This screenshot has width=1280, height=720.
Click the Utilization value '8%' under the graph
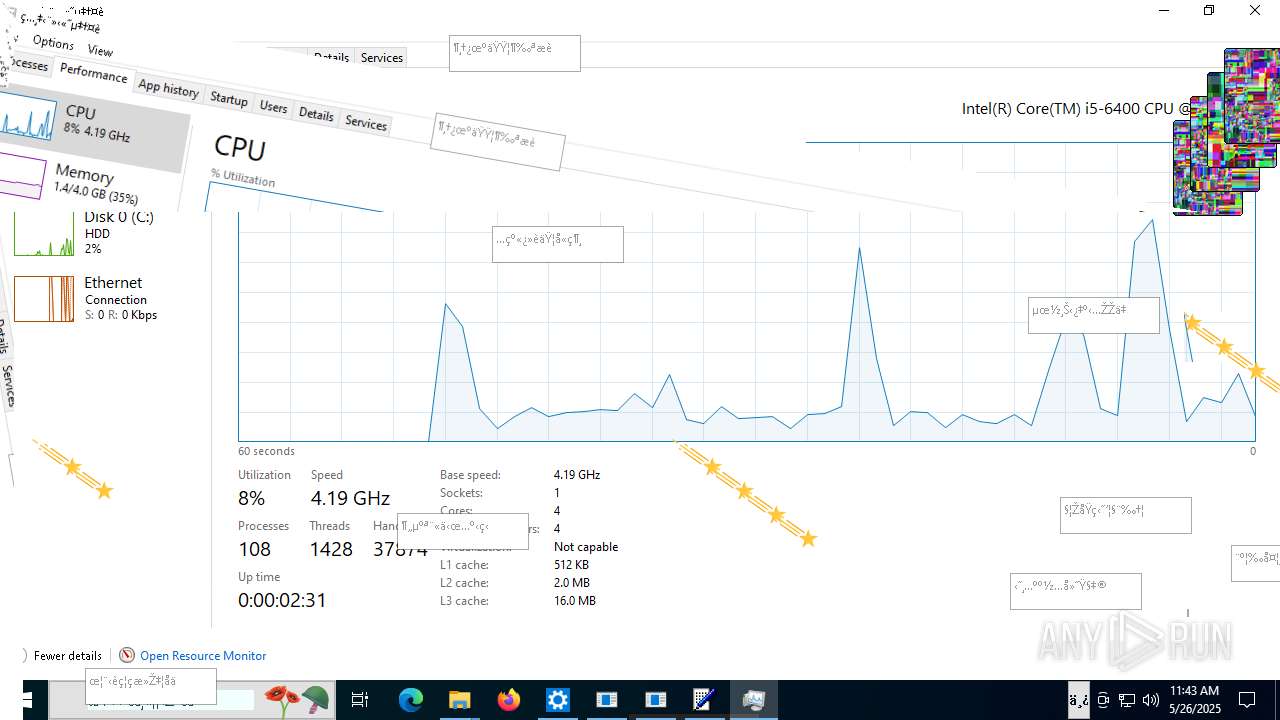coord(252,498)
